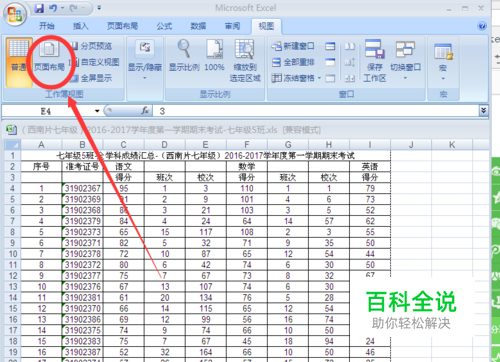Screen dimensions: 500x362
Task: Click formula bar containing 3
Action: coord(315,111)
